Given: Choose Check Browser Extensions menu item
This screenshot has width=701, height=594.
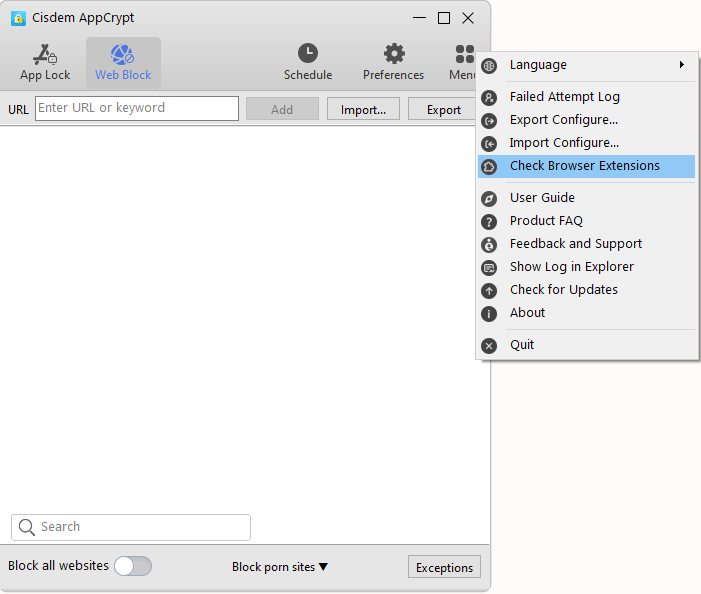Looking at the screenshot, I should click(585, 166).
